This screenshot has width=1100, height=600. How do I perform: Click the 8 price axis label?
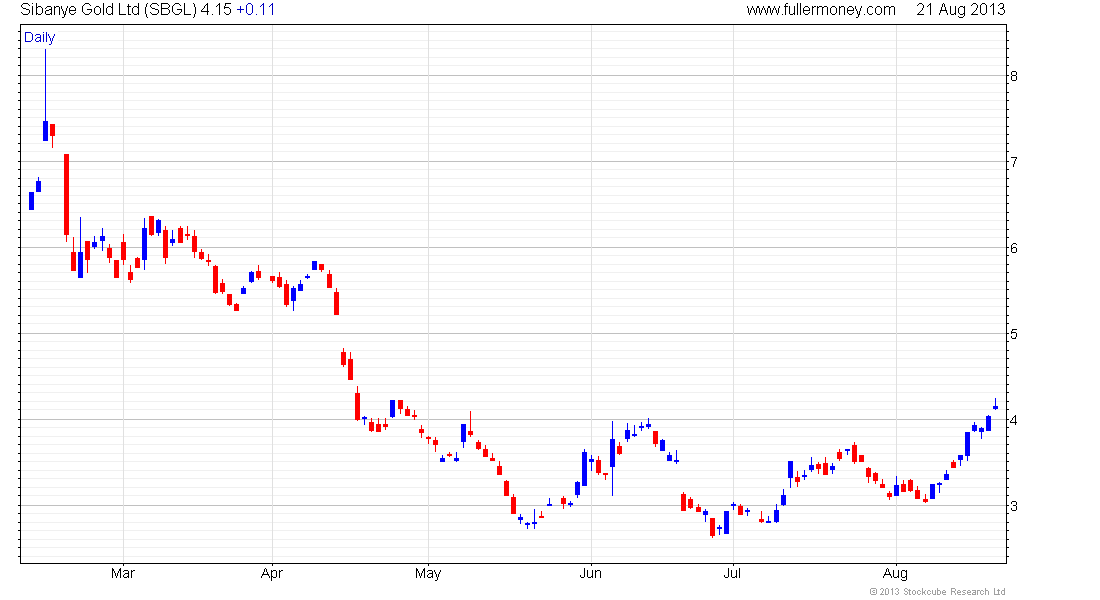[1014, 76]
